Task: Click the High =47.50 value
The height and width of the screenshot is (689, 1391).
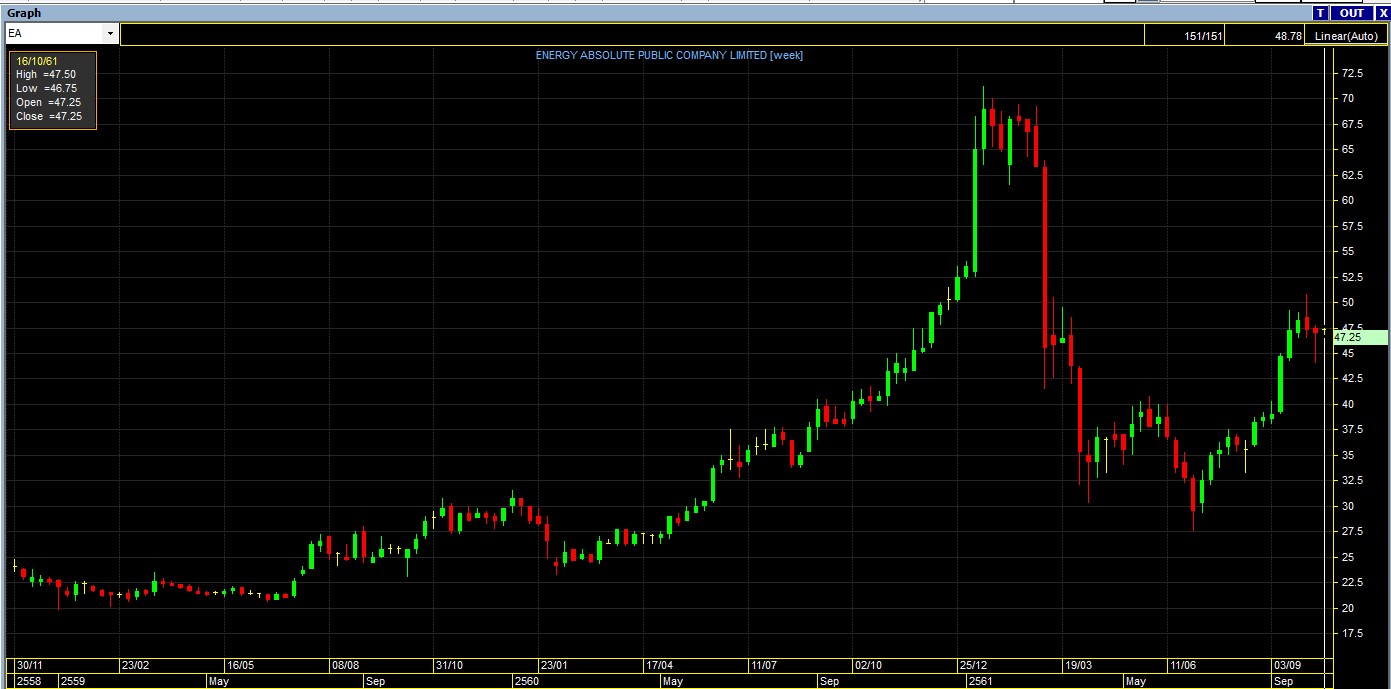Action: (46, 75)
